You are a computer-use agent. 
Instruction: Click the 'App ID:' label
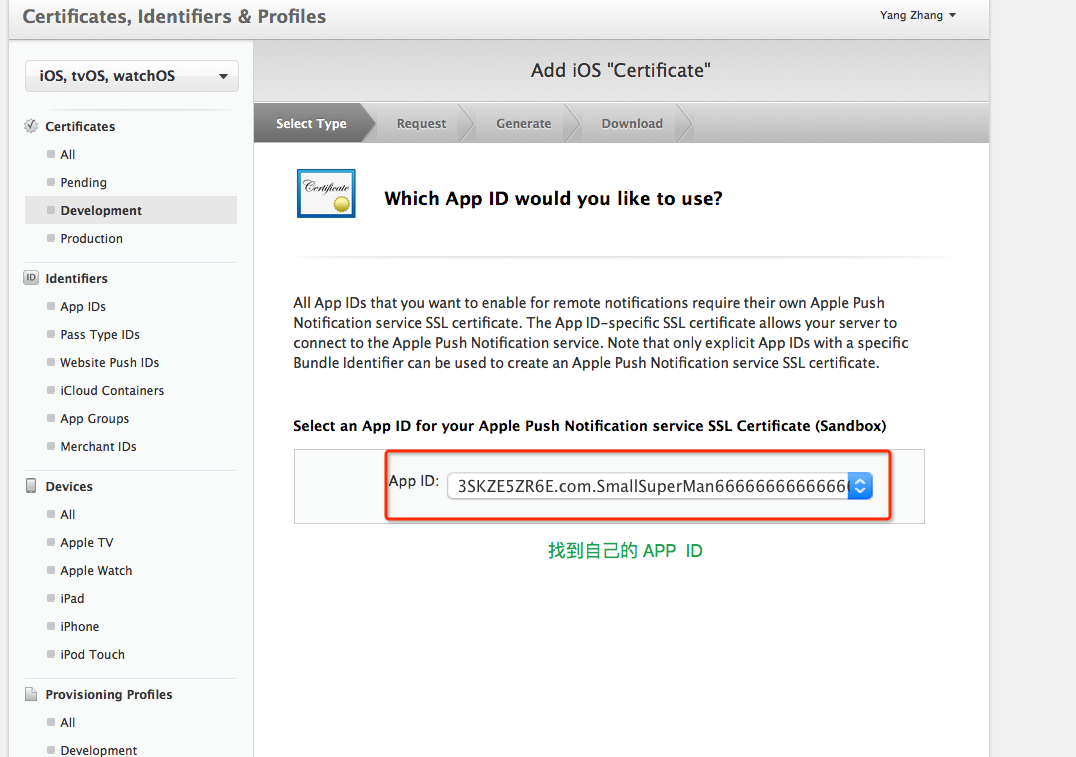click(x=414, y=480)
